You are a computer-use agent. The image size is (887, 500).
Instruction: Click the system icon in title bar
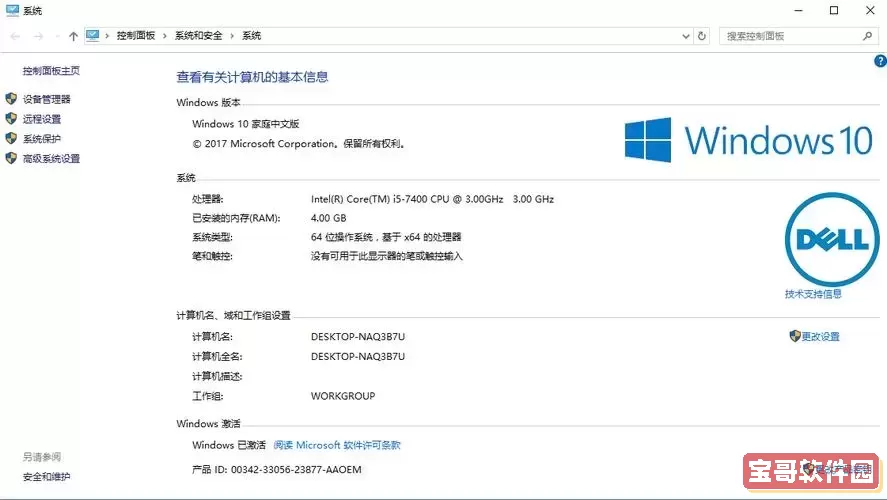click(12, 10)
